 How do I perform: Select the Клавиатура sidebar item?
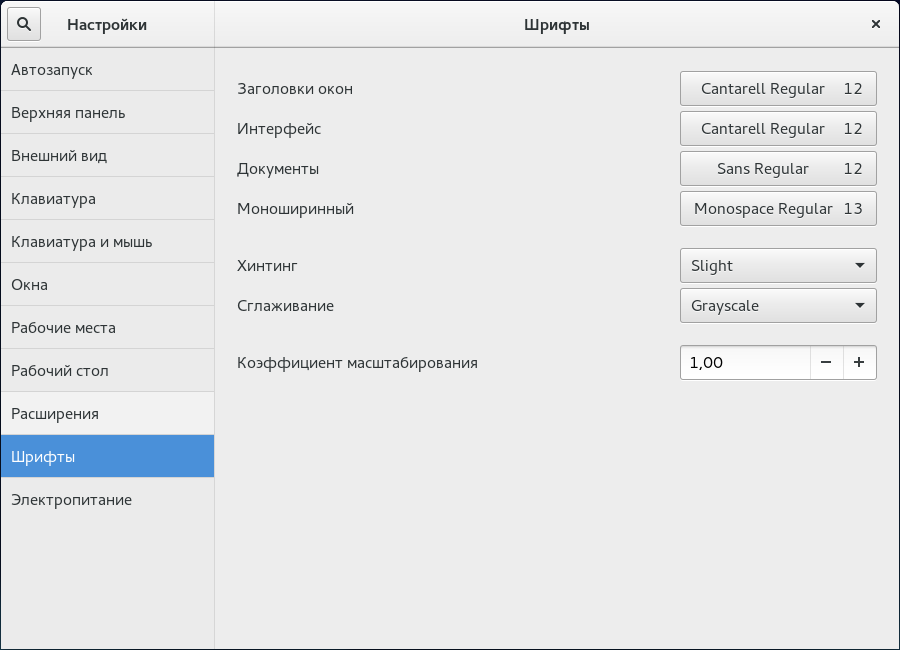pos(107,199)
